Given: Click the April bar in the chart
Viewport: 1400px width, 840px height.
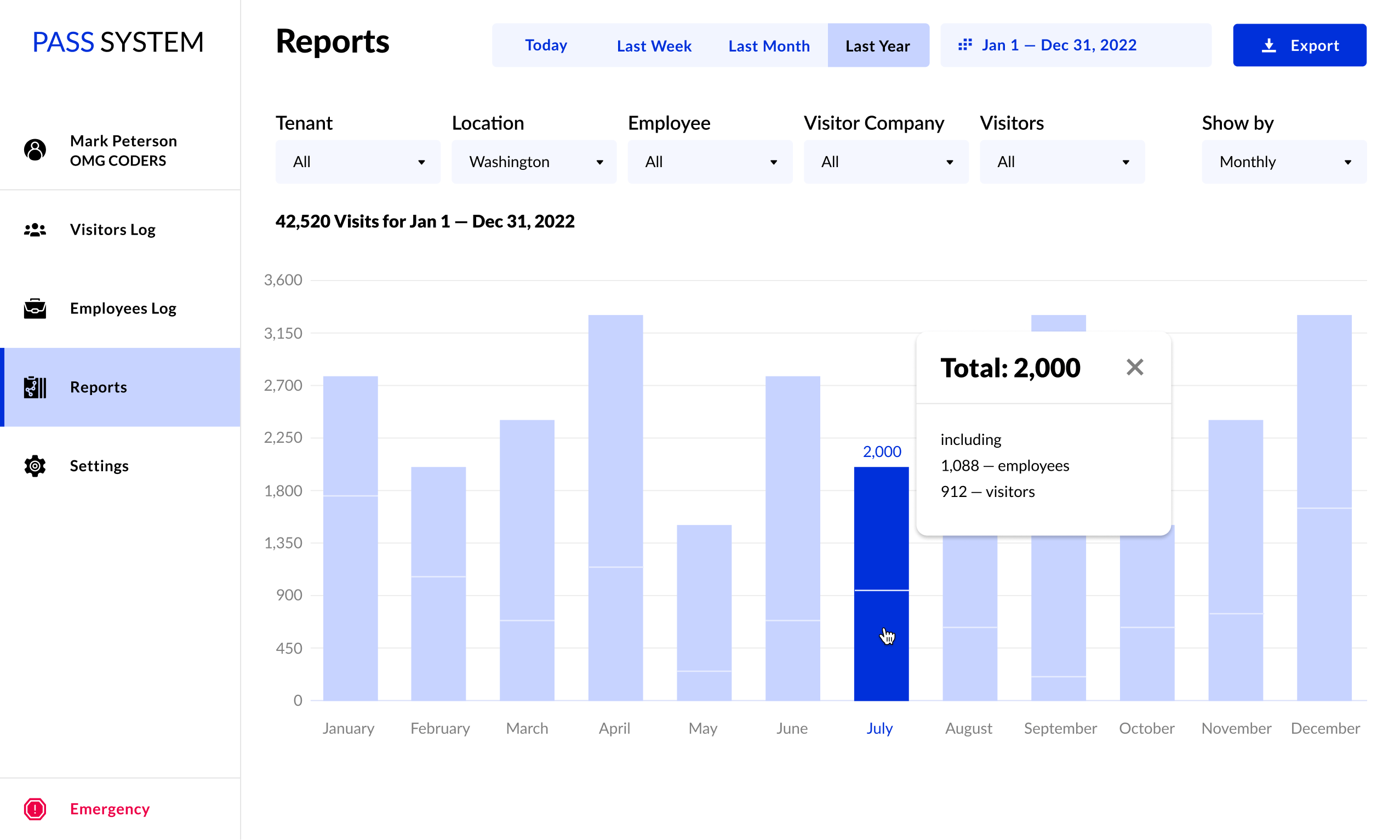Looking at the screenshot, I should click(615, 510).
